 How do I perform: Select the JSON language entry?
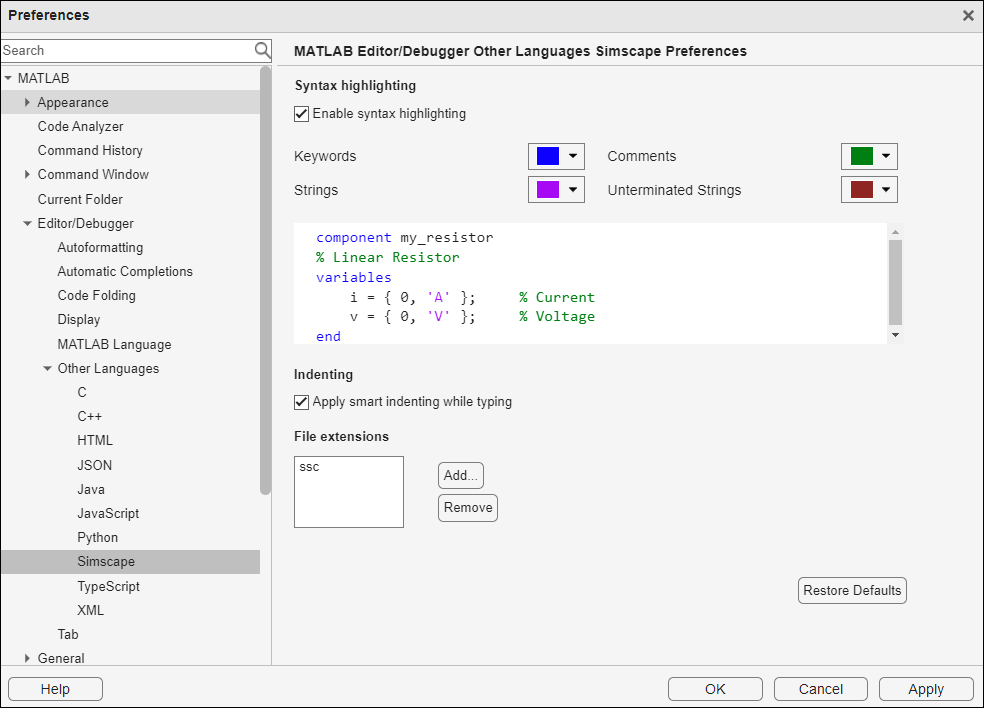94,465
